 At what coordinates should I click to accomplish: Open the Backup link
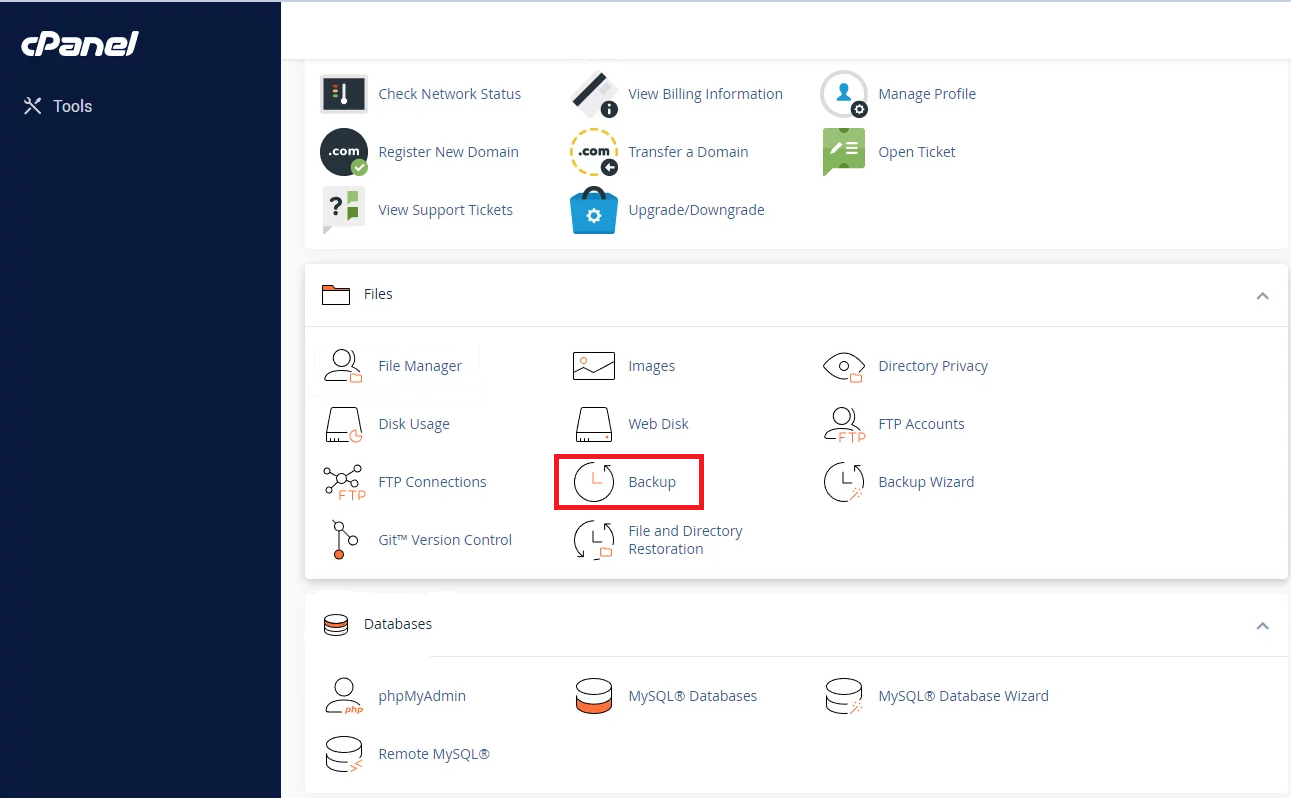click(652, 482)
